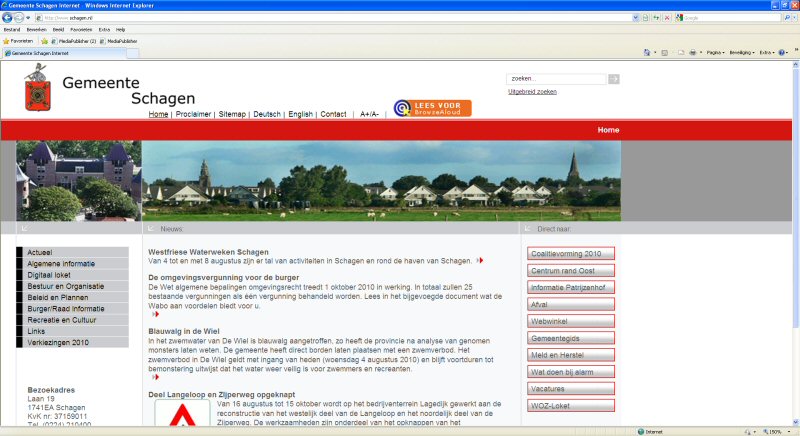
Task: Switch to the Gemeente Schagen Internet tab
Action: tap(45, 52)
